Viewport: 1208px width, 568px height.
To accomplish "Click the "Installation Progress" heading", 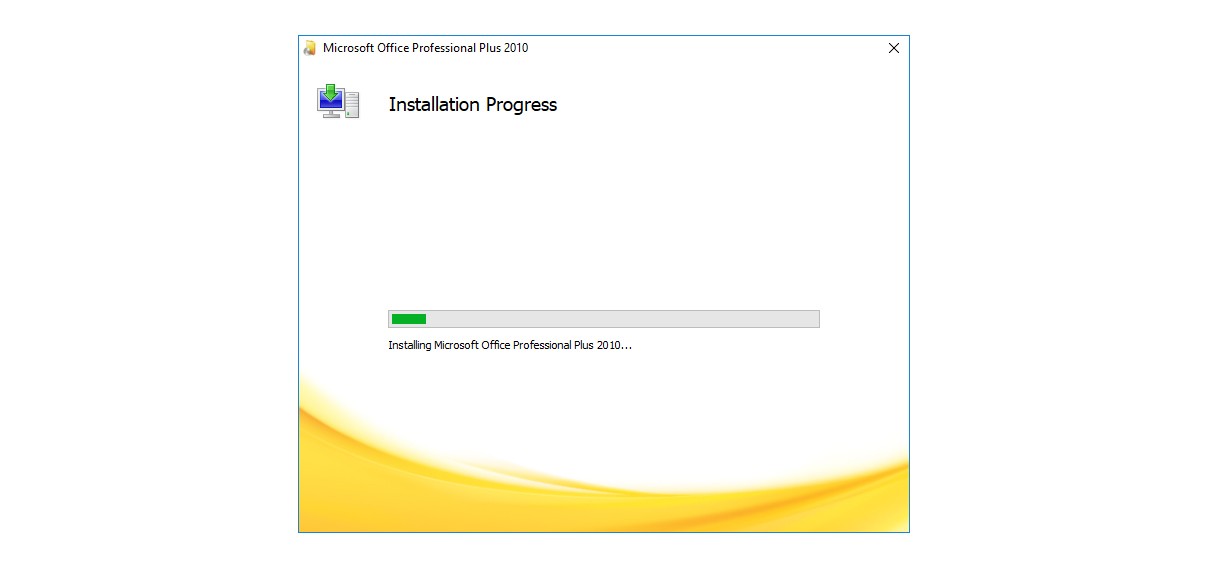I will (473, 105).
